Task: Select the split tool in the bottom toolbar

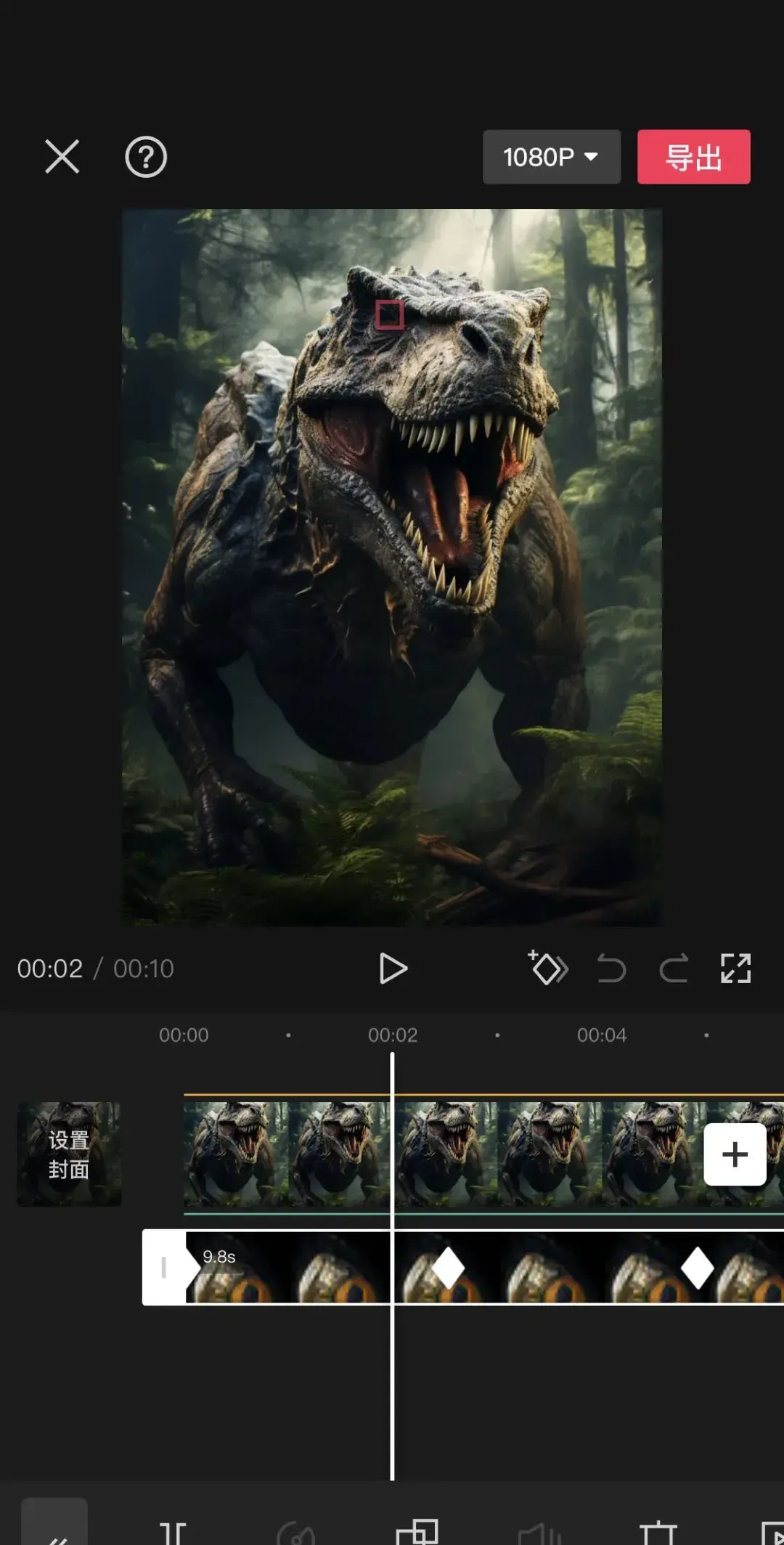Action: [173, 1532]
